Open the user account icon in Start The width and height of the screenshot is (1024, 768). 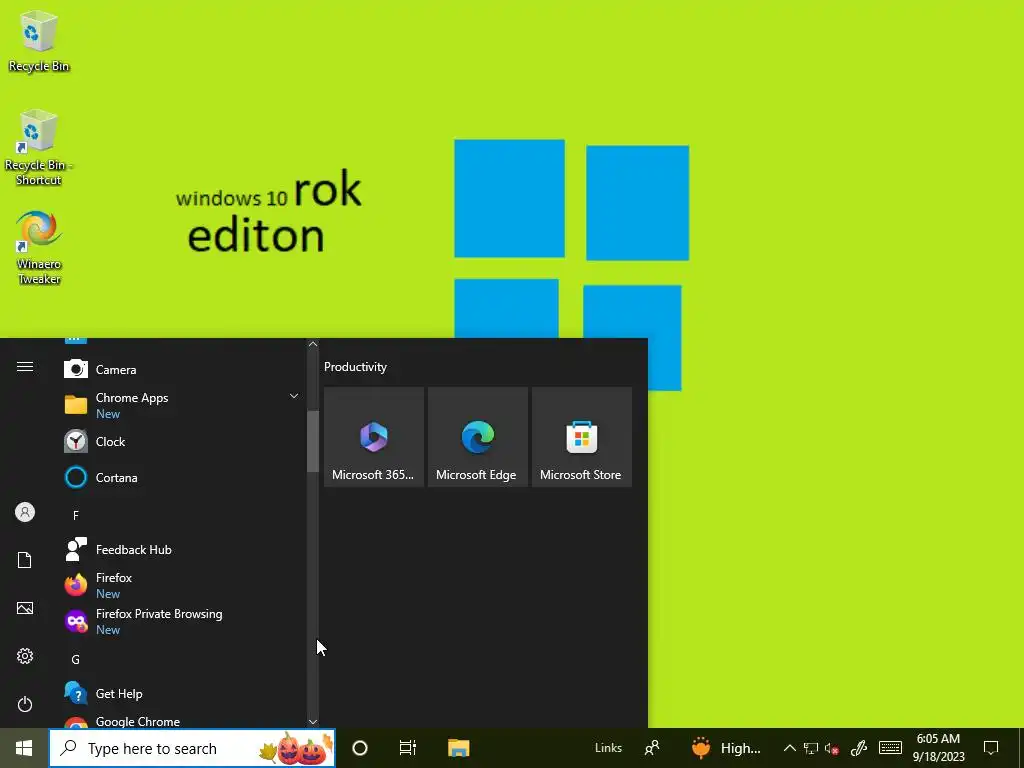(x=25, y=512)
